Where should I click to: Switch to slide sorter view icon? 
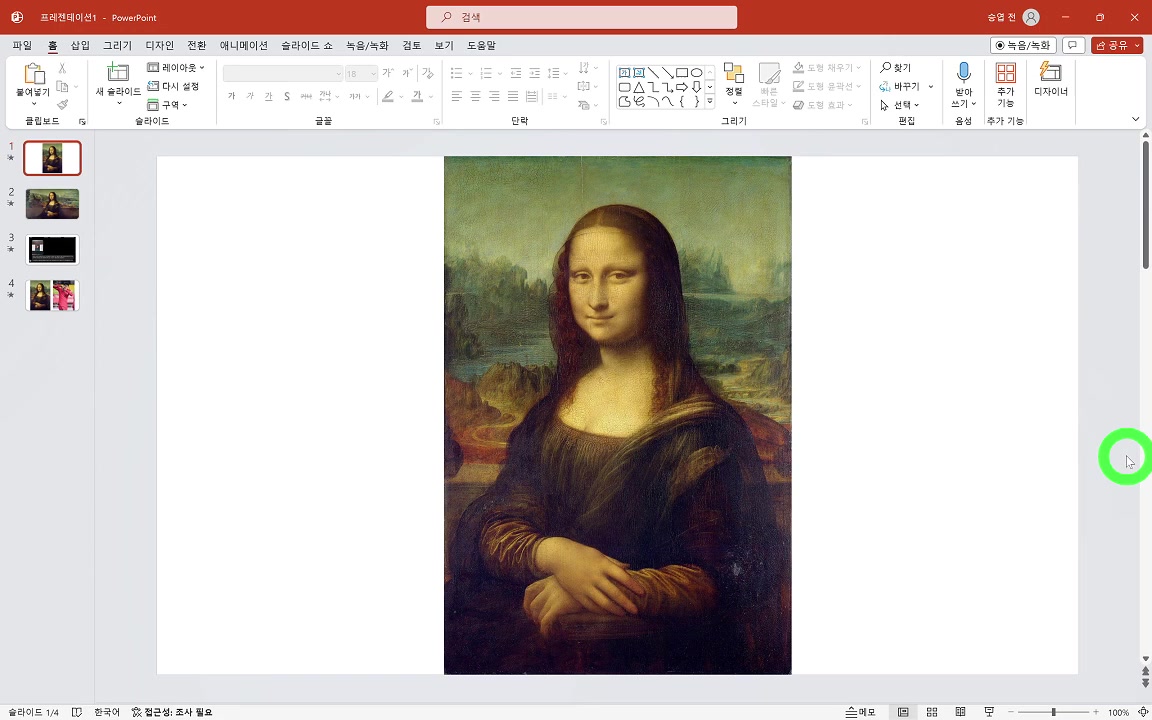tap(932, 712)
